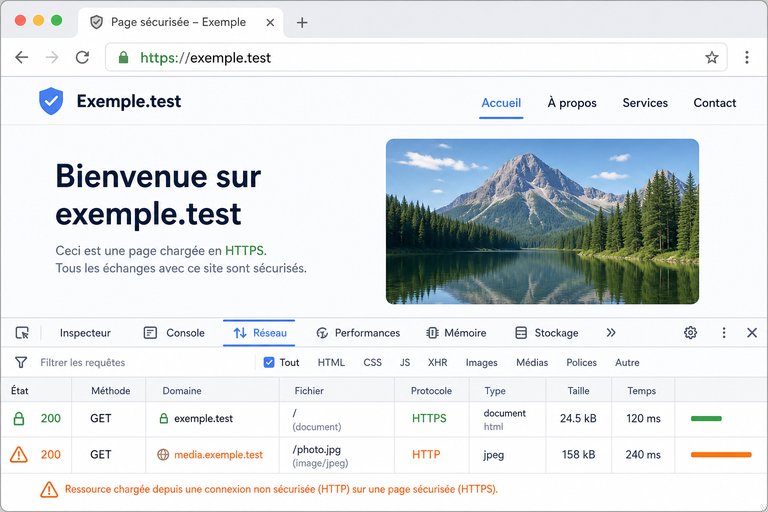Open the Stockage tab
Image resolution: width=768 pixels, height=512 pixels.
point(547,333)
